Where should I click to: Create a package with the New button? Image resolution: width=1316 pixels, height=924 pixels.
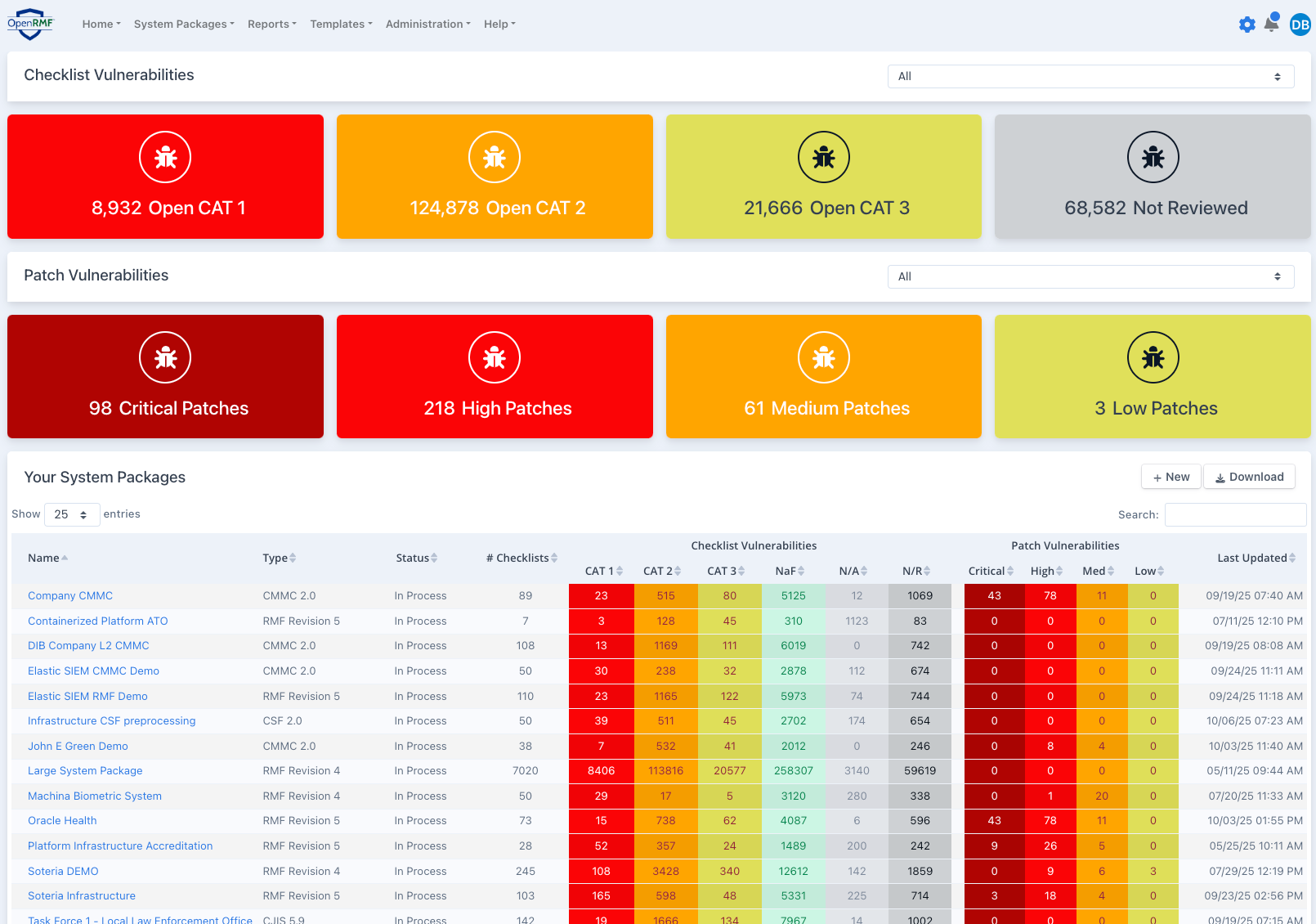1171,476
